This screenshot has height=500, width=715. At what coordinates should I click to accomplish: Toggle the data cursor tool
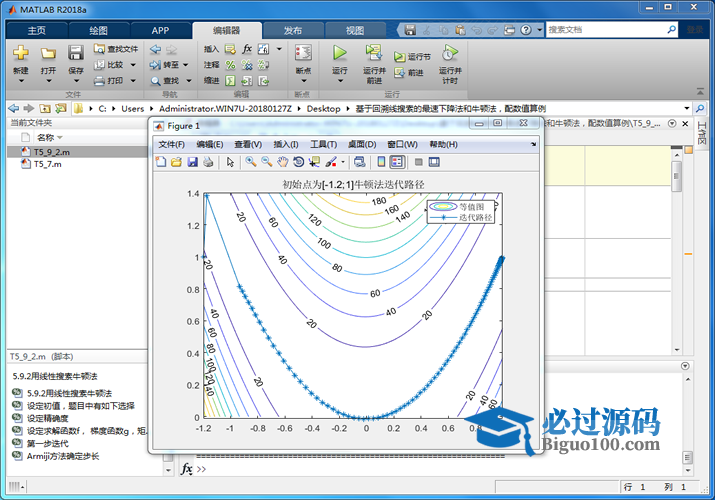[x=314, y=162]
